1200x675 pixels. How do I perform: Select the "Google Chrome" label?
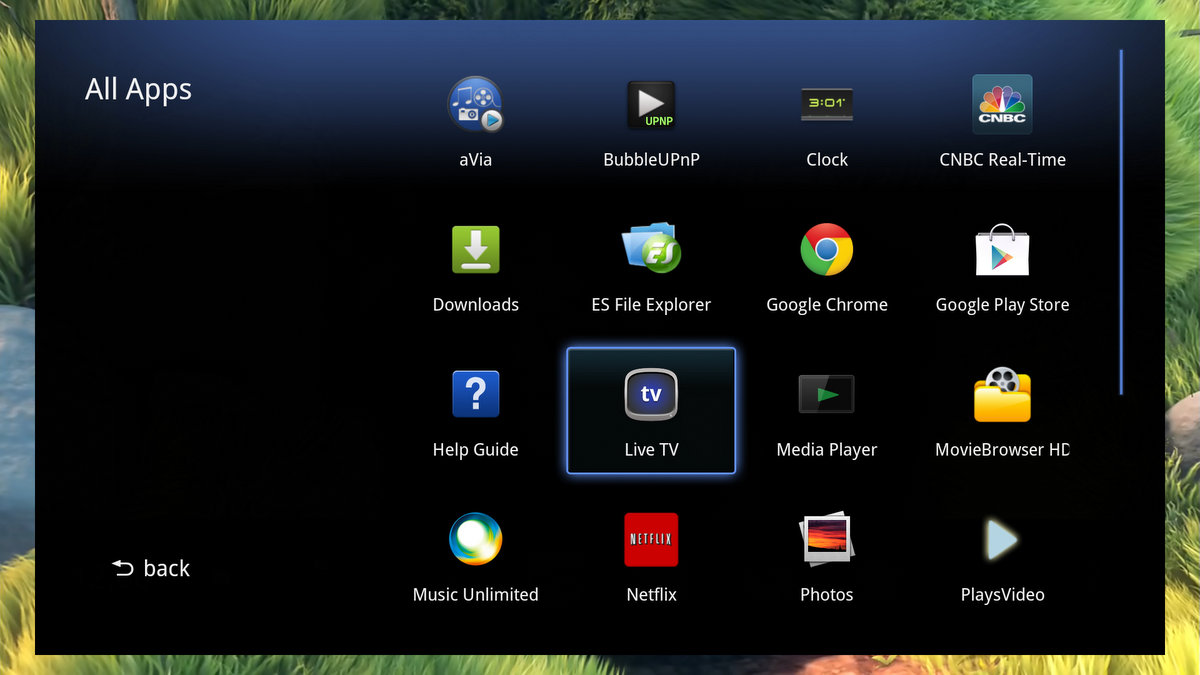(x=827, y=304)
